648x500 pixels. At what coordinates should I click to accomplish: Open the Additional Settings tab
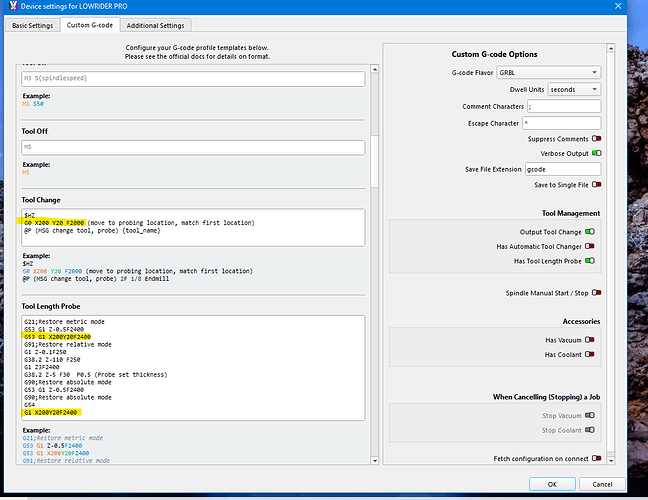[155, 25]
